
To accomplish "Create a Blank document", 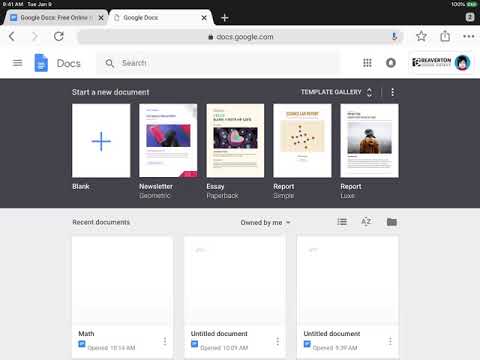I will point(101,141).
